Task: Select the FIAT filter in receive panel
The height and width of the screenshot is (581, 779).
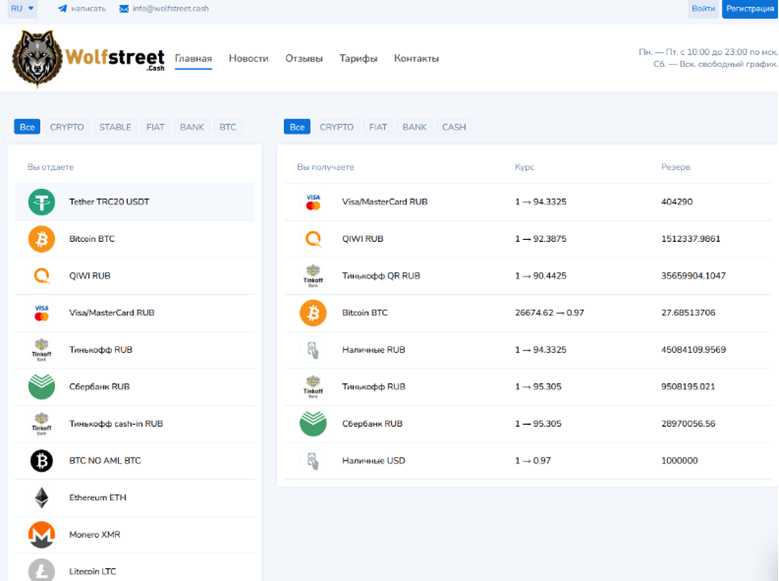Action: [x=378, y=127]
